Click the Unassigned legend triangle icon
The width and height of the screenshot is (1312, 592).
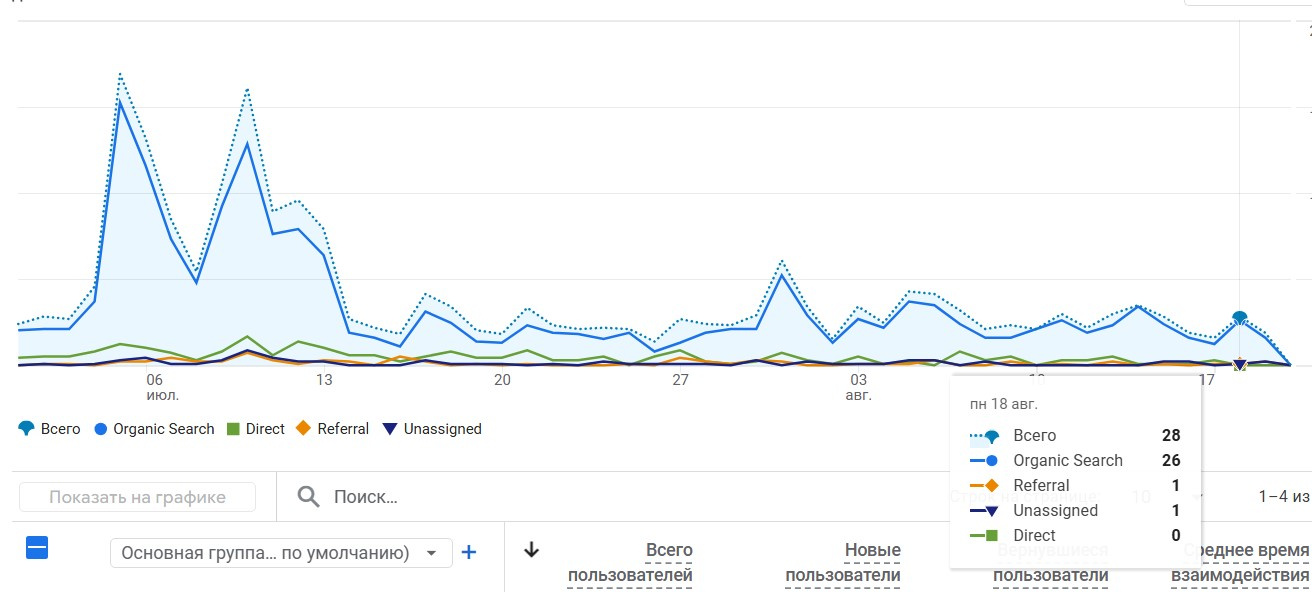pos(390,429)
